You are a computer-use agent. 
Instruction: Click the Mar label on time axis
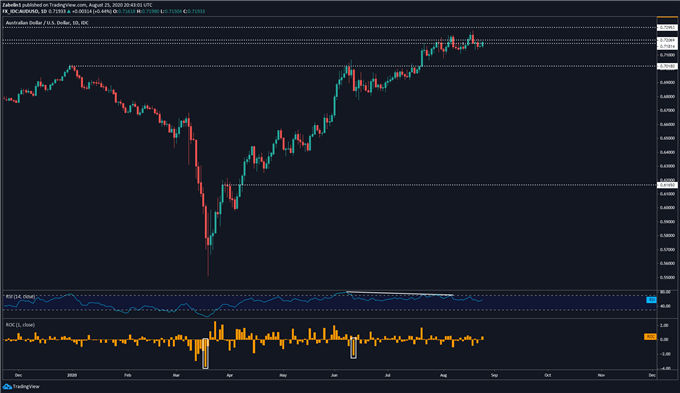coord(176,375)
